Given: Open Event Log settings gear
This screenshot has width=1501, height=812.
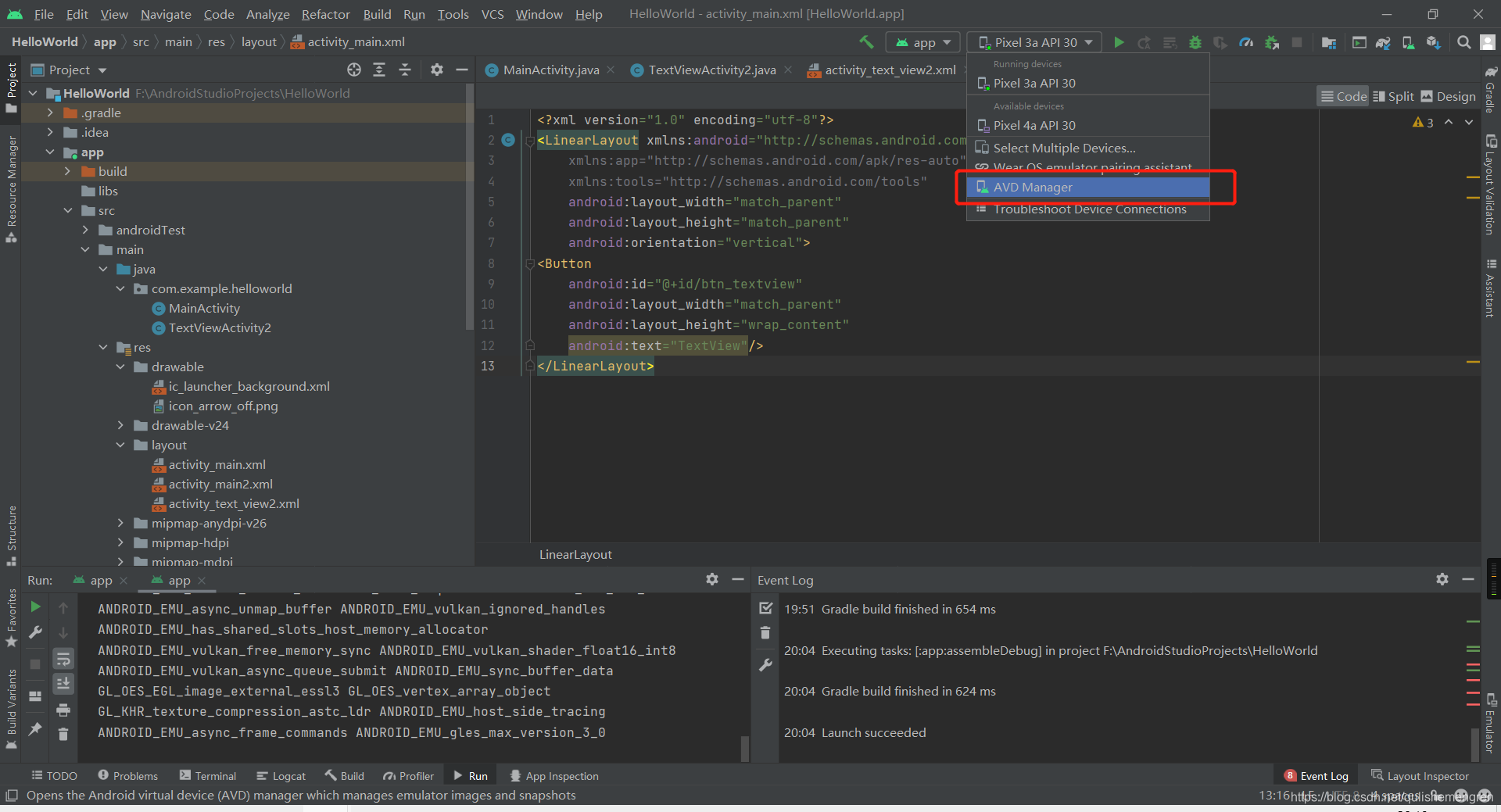Looking at the screenshot, I should pyautogui.click(x=1442, y=579).
